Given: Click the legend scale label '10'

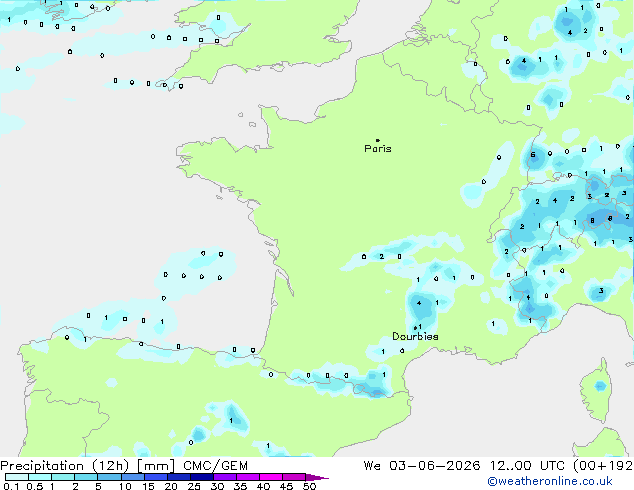Looking at the screenshot, I should pos(125,486).
